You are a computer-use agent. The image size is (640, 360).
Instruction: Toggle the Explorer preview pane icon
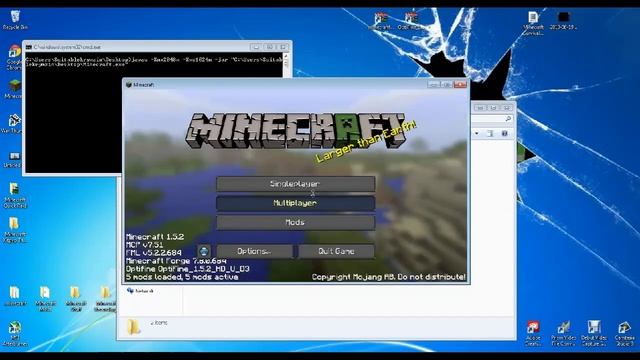(x=490, y=133)
